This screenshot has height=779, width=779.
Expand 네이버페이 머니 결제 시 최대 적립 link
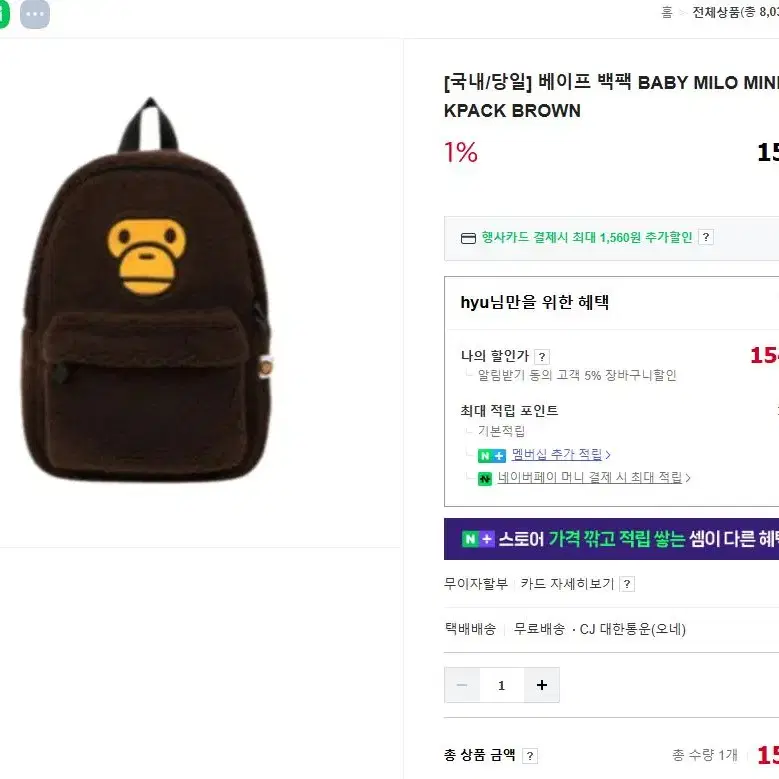pyautogui.click(x=594, y=477)
